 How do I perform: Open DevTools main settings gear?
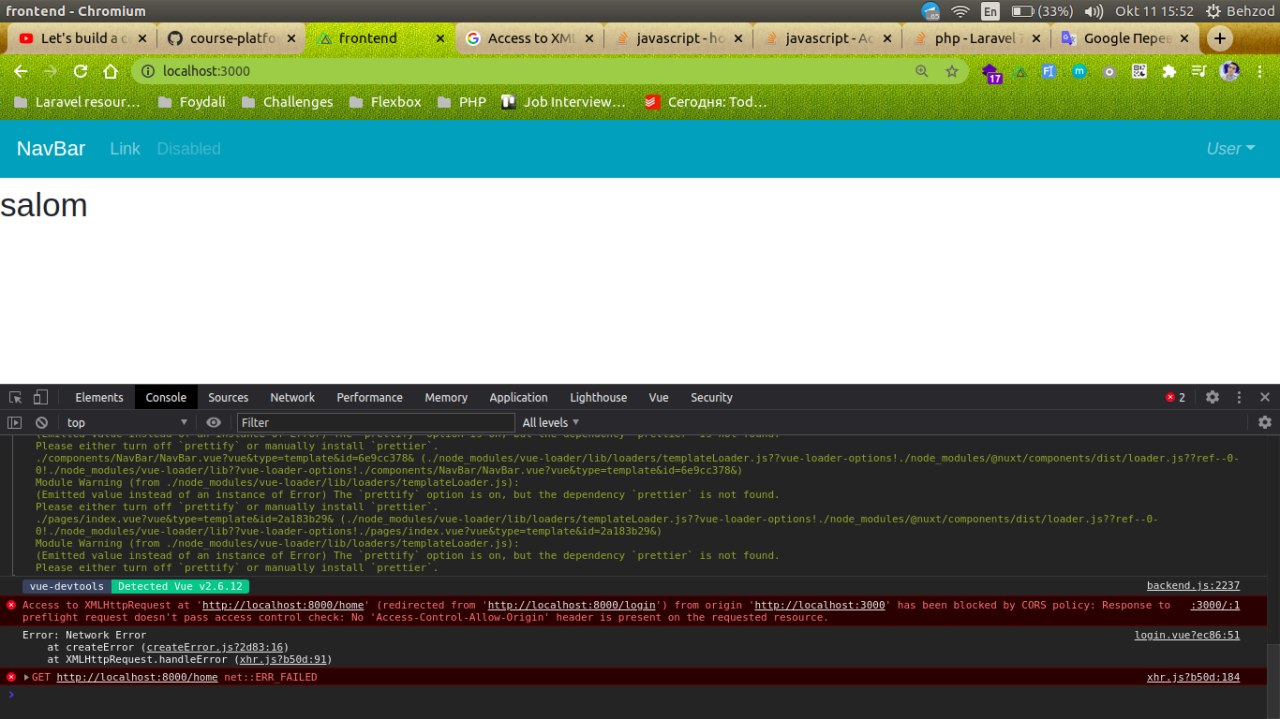[1212, 397]
